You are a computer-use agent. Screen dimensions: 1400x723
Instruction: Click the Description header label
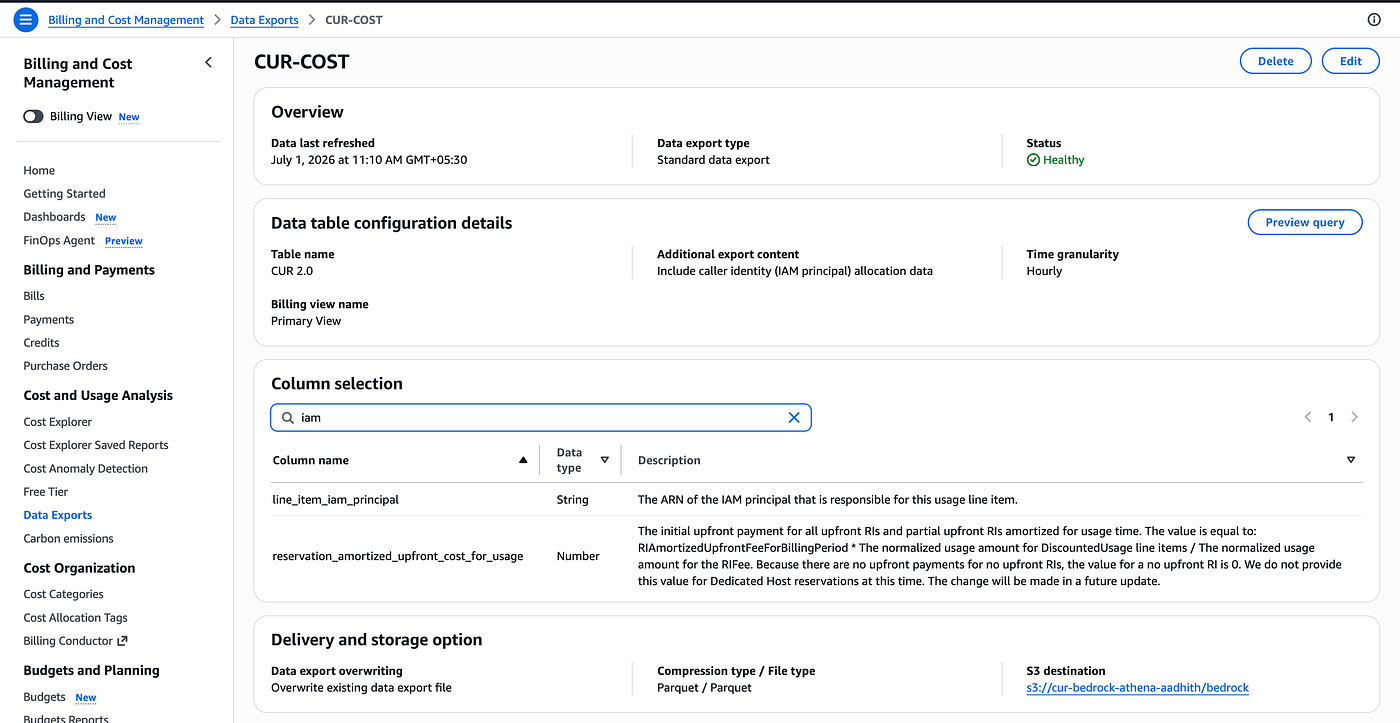669,460
